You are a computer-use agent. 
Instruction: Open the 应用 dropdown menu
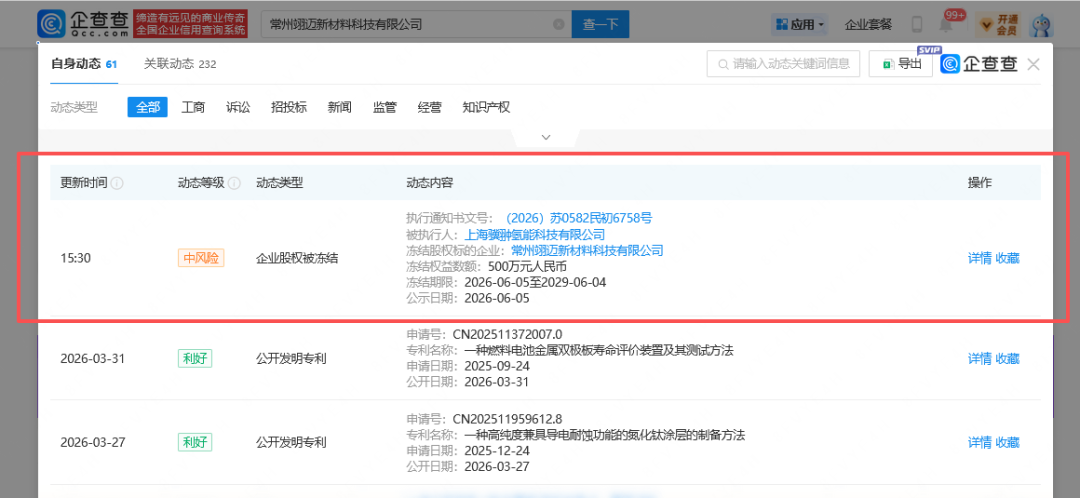799,25
